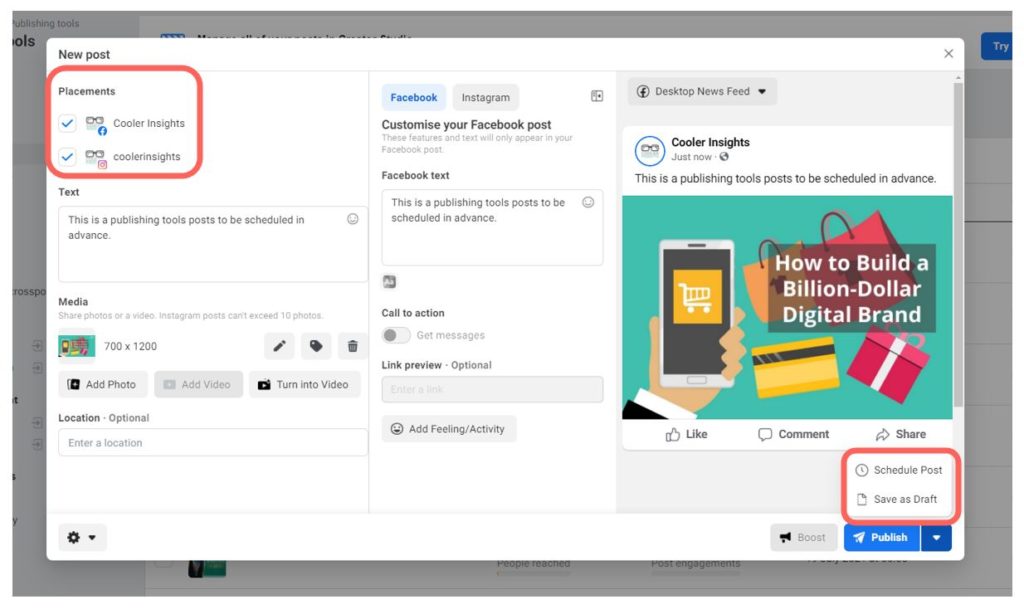Click the Boost button
Screen dimensions: 1024x609
803,537
